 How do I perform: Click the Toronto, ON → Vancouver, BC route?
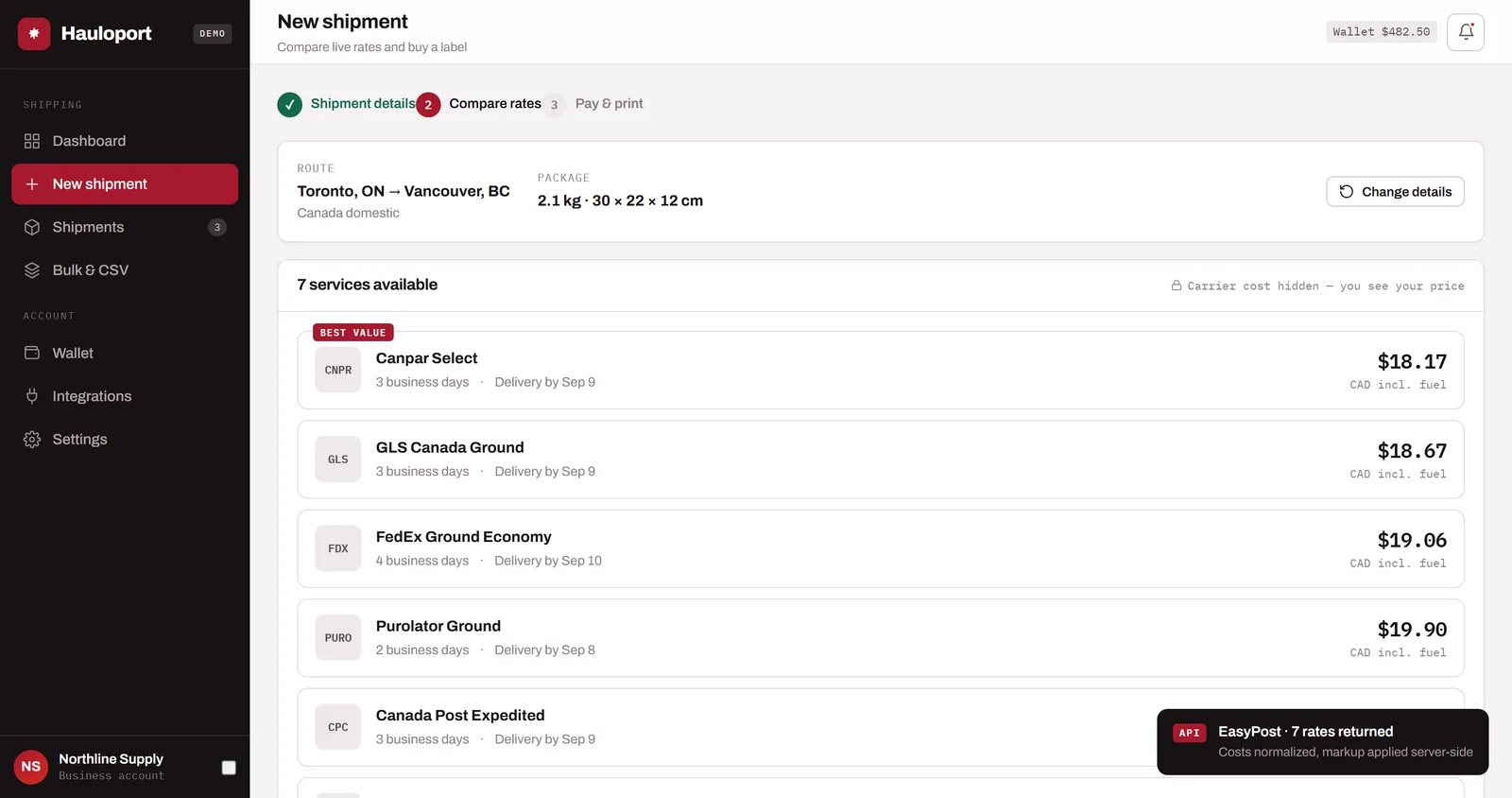[404, 191]
